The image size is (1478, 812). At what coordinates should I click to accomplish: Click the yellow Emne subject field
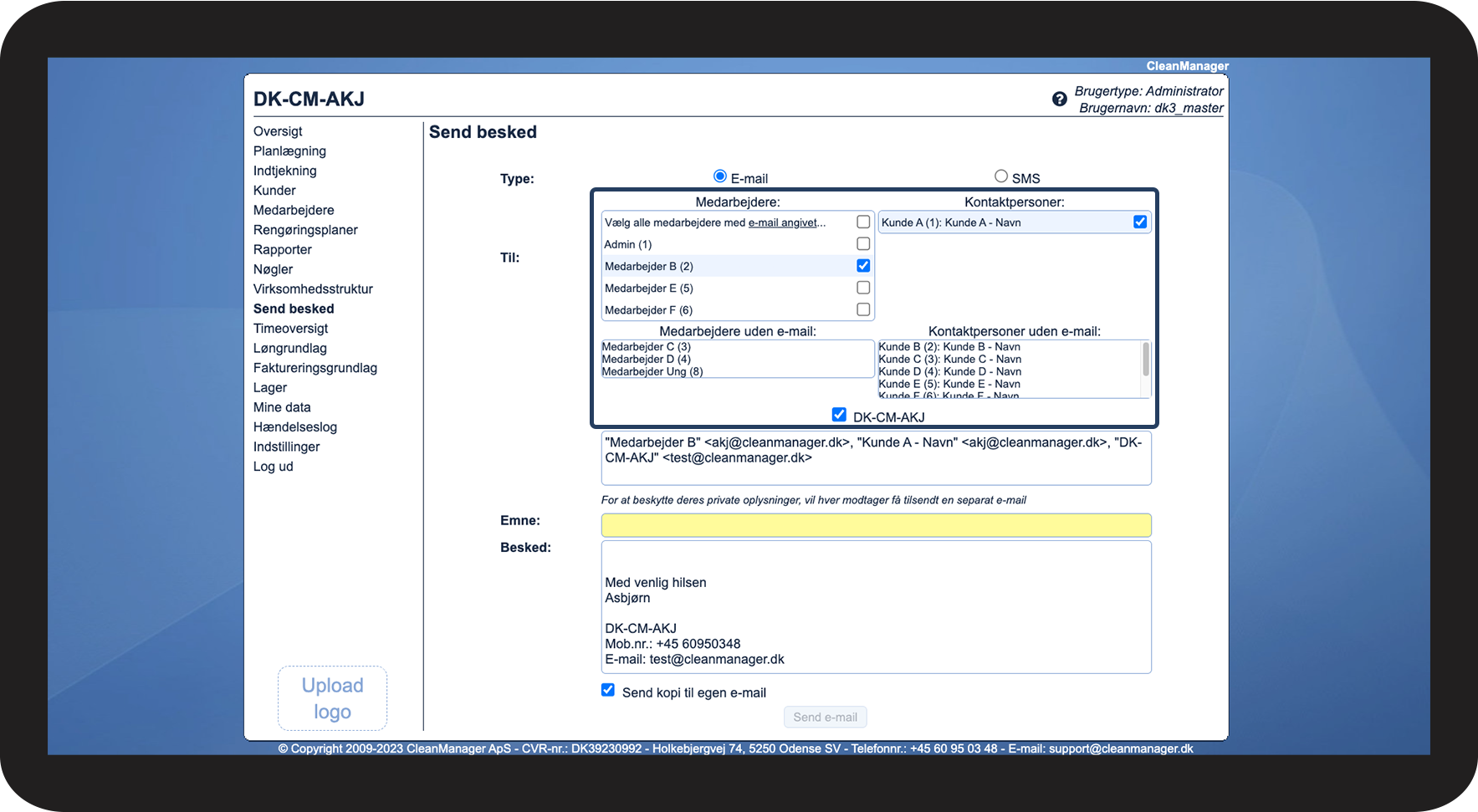click(876, 525)
